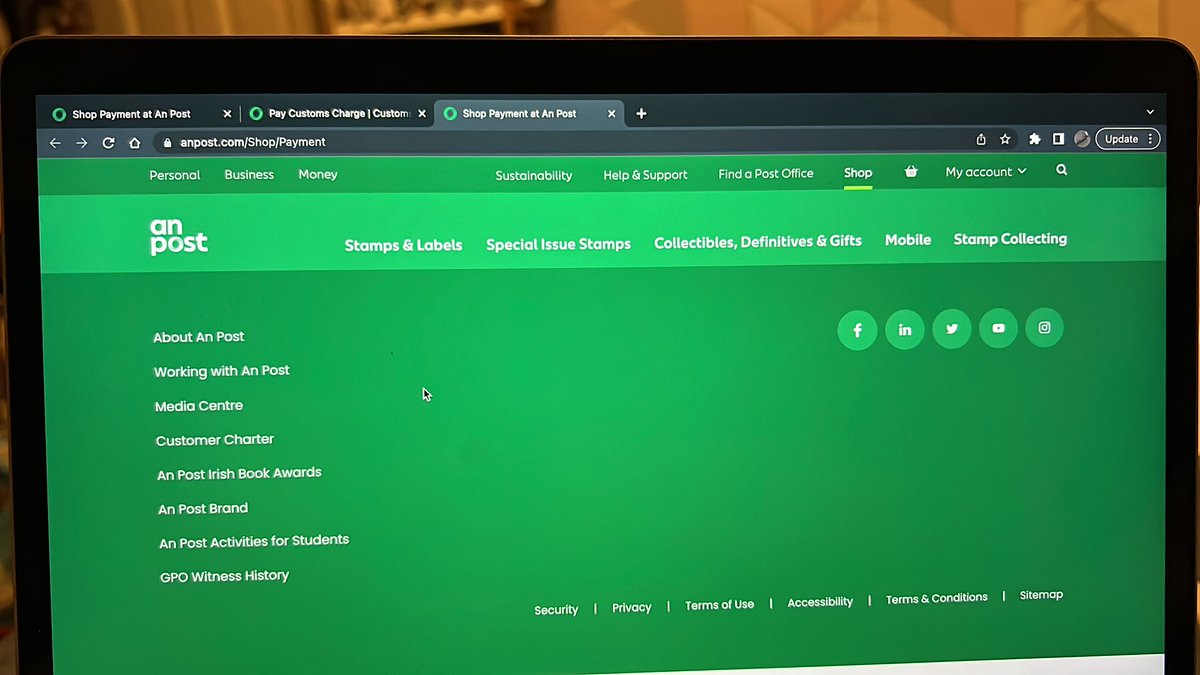Open the Mobile menu item

coord(908,240)
